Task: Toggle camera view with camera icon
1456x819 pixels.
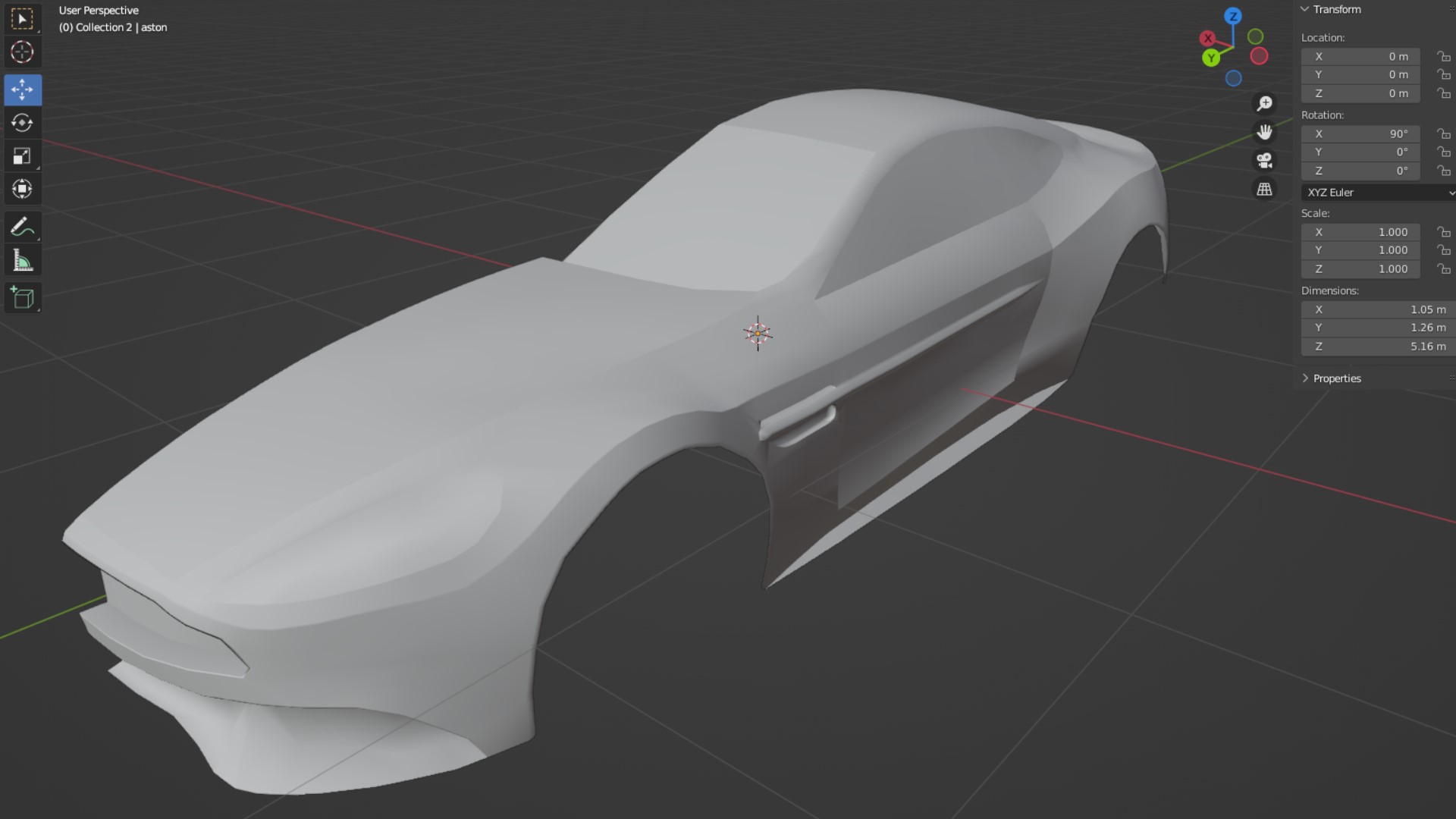Action: click(1264, 161)
